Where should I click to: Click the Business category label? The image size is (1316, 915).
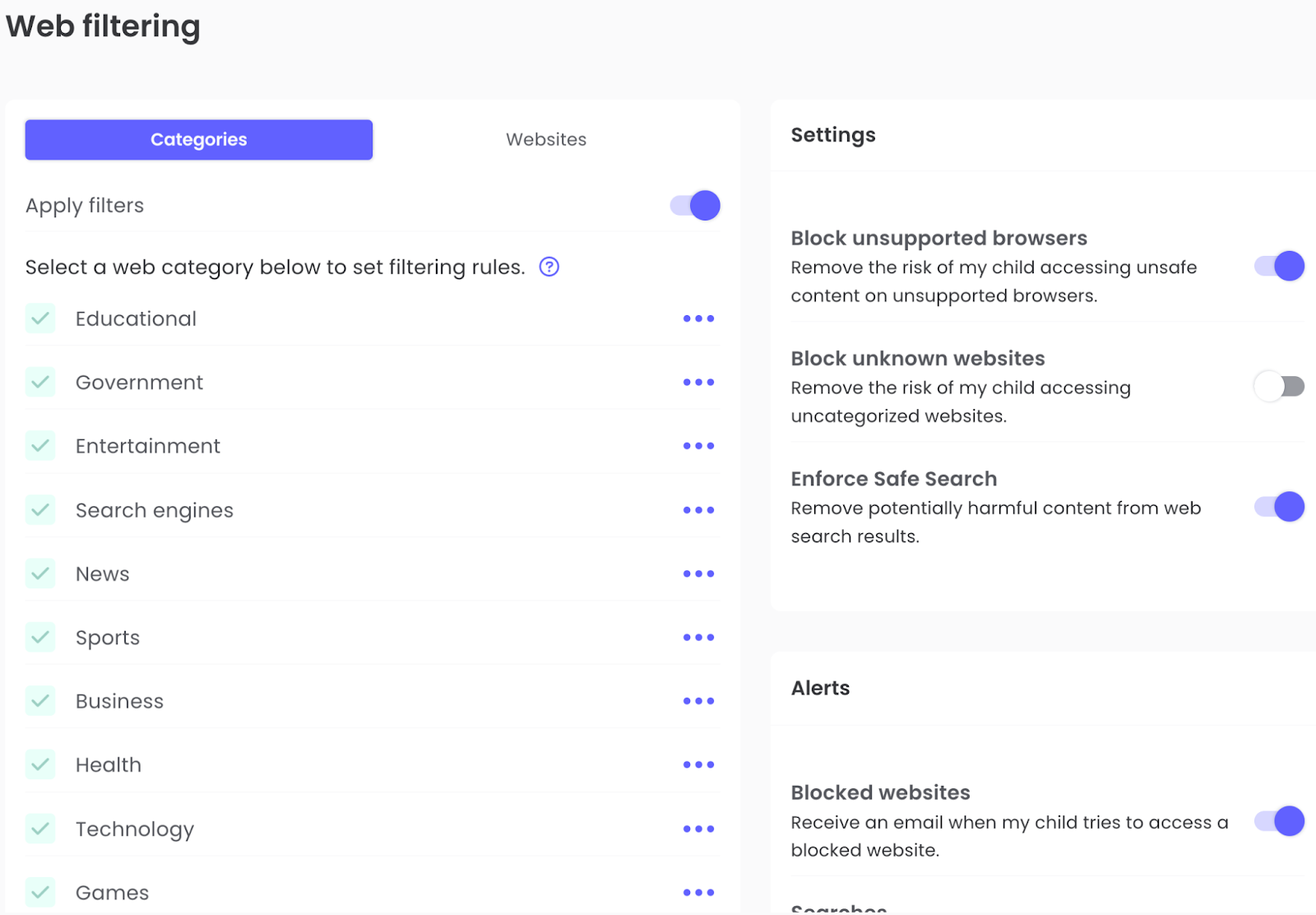[119, 701]
